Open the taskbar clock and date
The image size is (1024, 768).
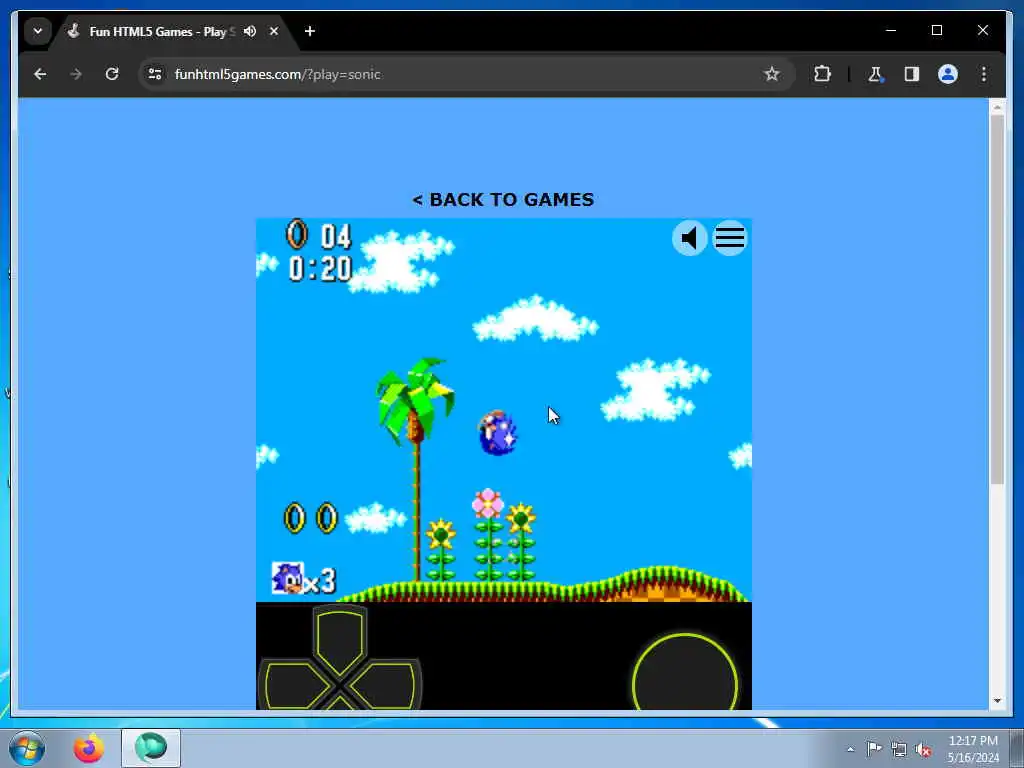point(973,749)
